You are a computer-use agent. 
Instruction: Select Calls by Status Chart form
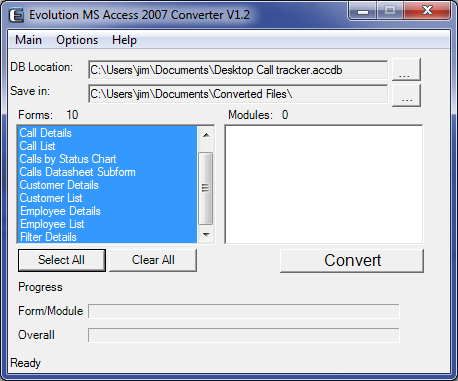107,159
